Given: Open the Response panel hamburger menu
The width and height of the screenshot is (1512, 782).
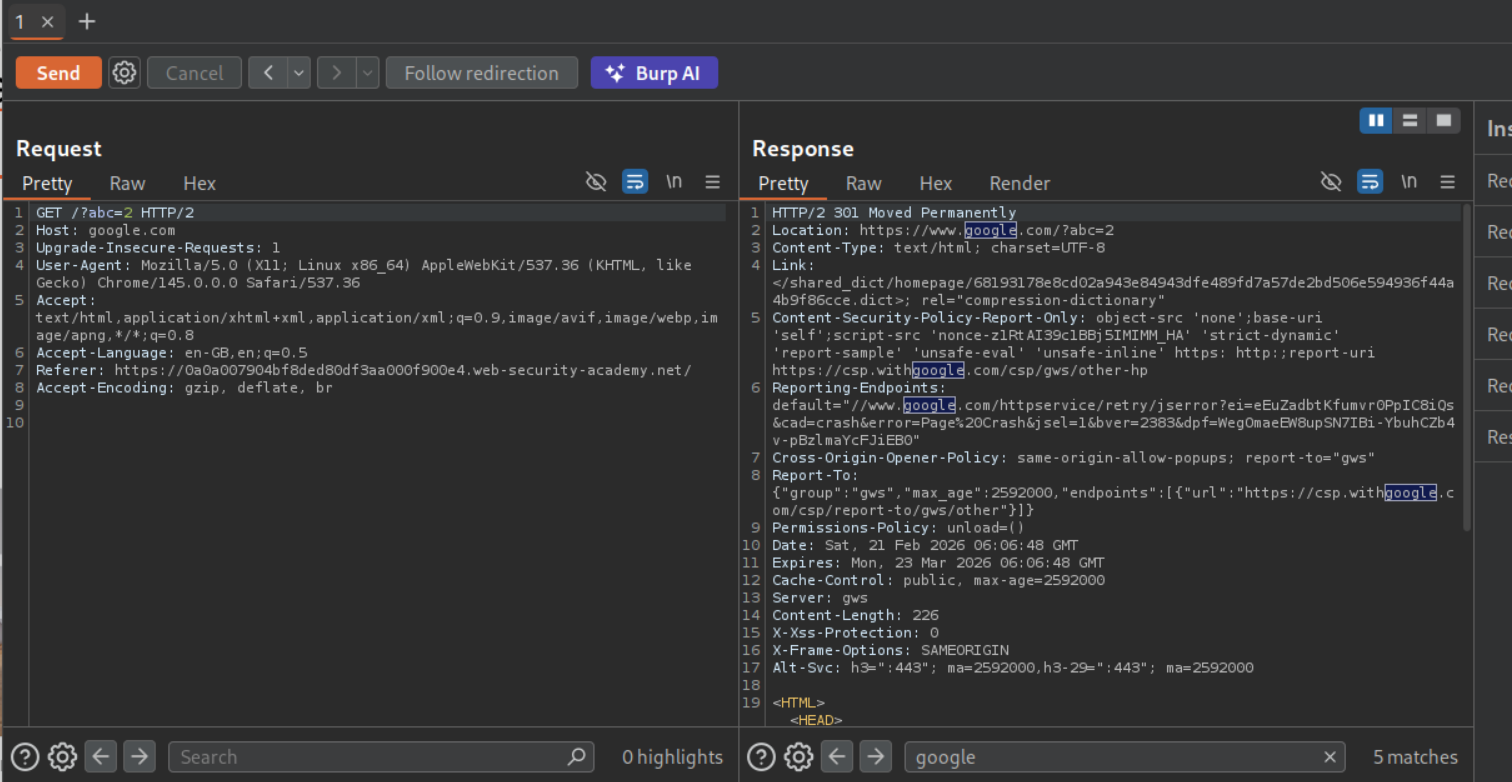Looking at the screenshot, I should click(1447, 182).
